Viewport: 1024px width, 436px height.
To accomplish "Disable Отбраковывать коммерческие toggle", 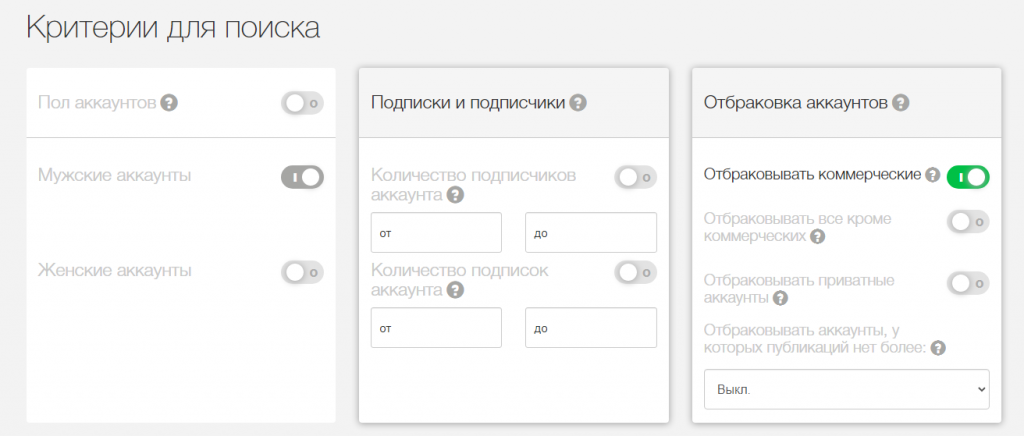I will (967, 177).
